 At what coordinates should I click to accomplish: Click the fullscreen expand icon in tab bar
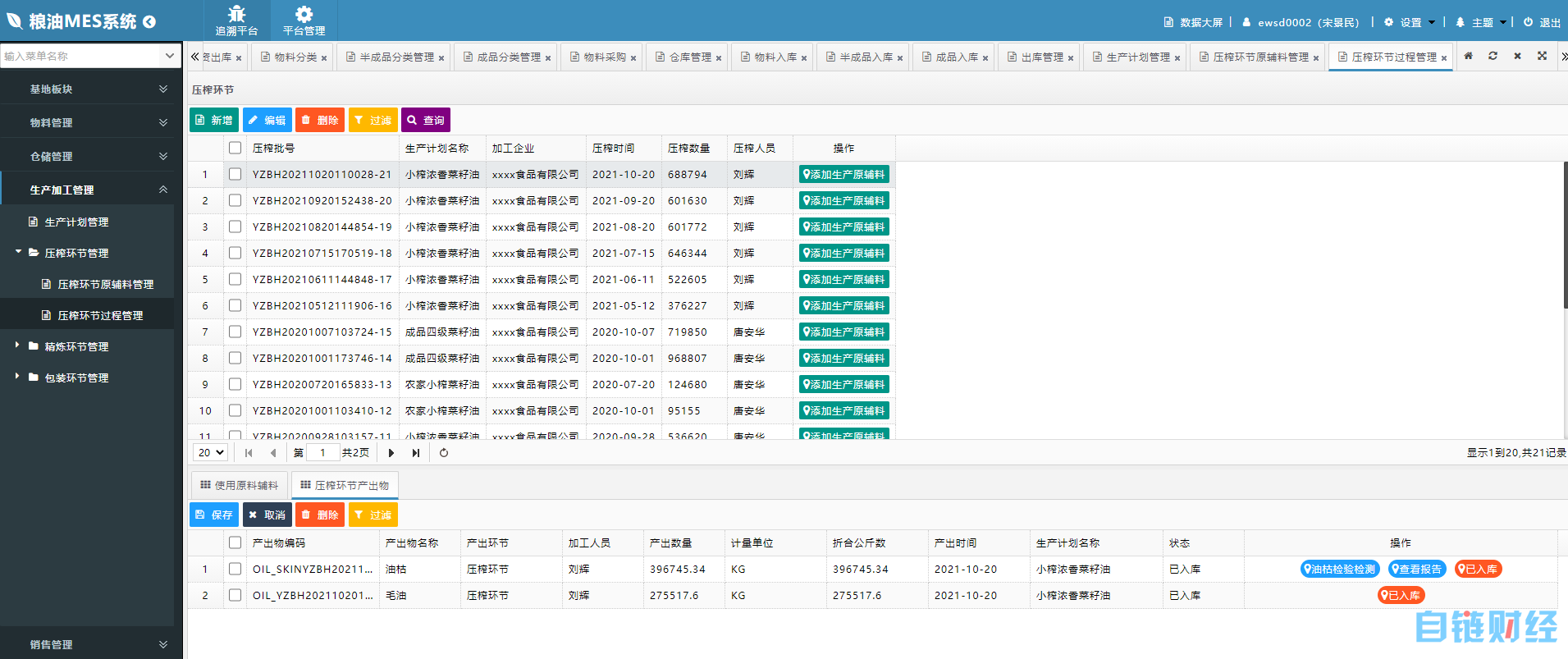coord(1543,57)
